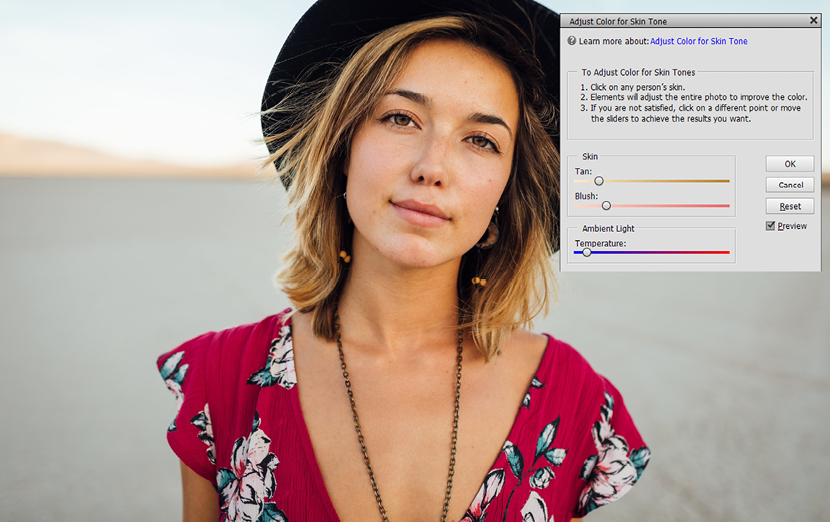The image size is (830, 522).
Task: Click the 'Temperature:' label
Action: tap(600, 244)
